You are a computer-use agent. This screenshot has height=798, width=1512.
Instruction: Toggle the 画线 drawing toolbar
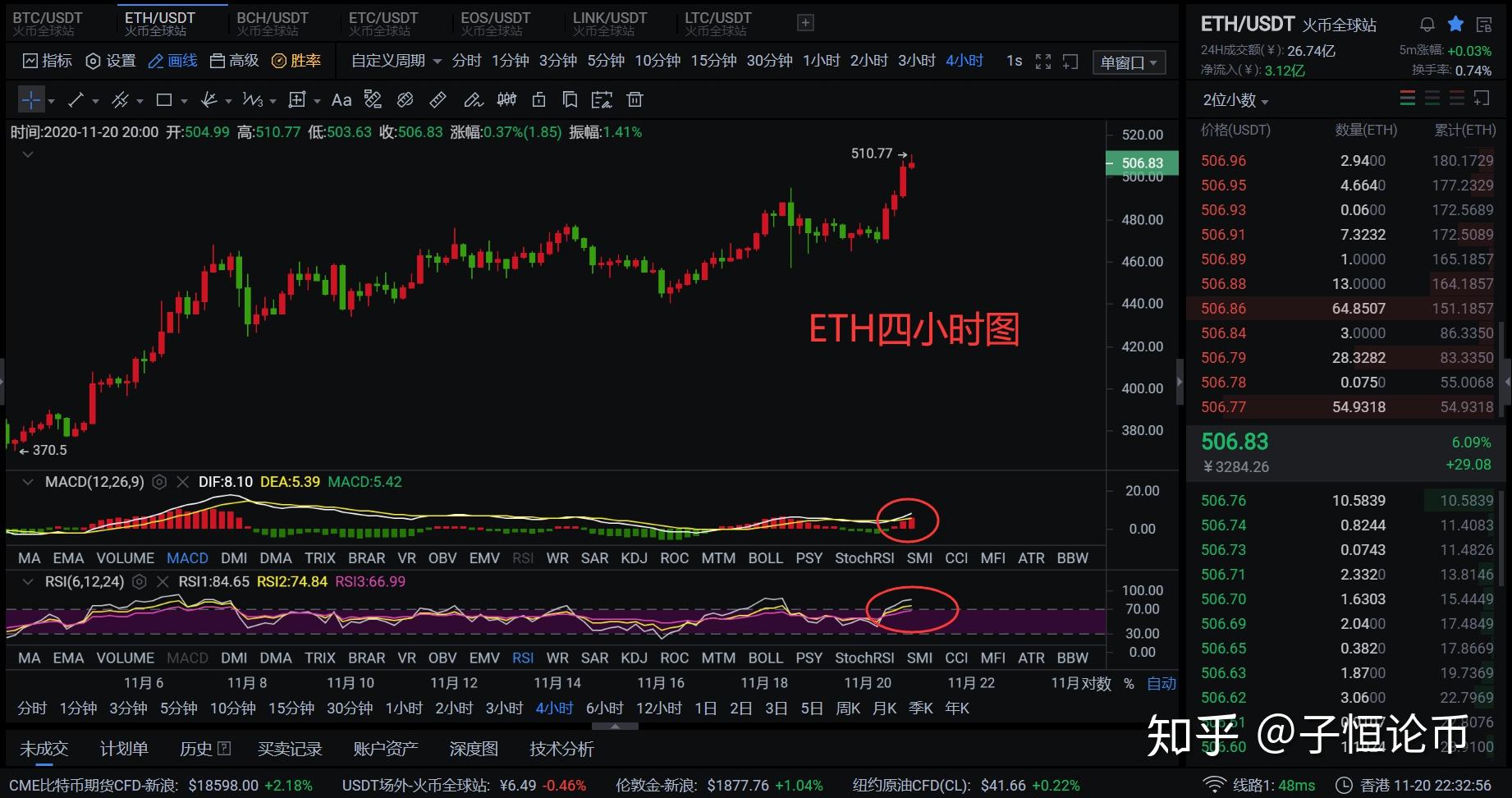click(173, 61)
